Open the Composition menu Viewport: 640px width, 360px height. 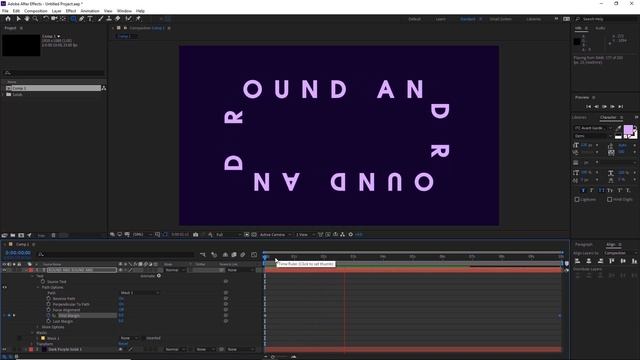coord(36,11)
